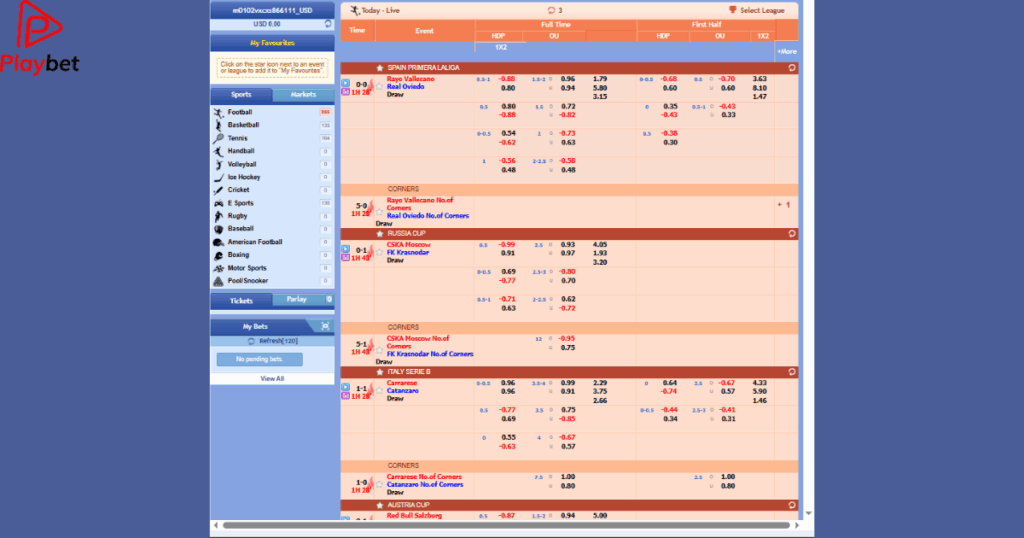The height and width of the screenshot is (538, 1024).
Task: Open the Parlay tab
Action: tap(296, 299)
